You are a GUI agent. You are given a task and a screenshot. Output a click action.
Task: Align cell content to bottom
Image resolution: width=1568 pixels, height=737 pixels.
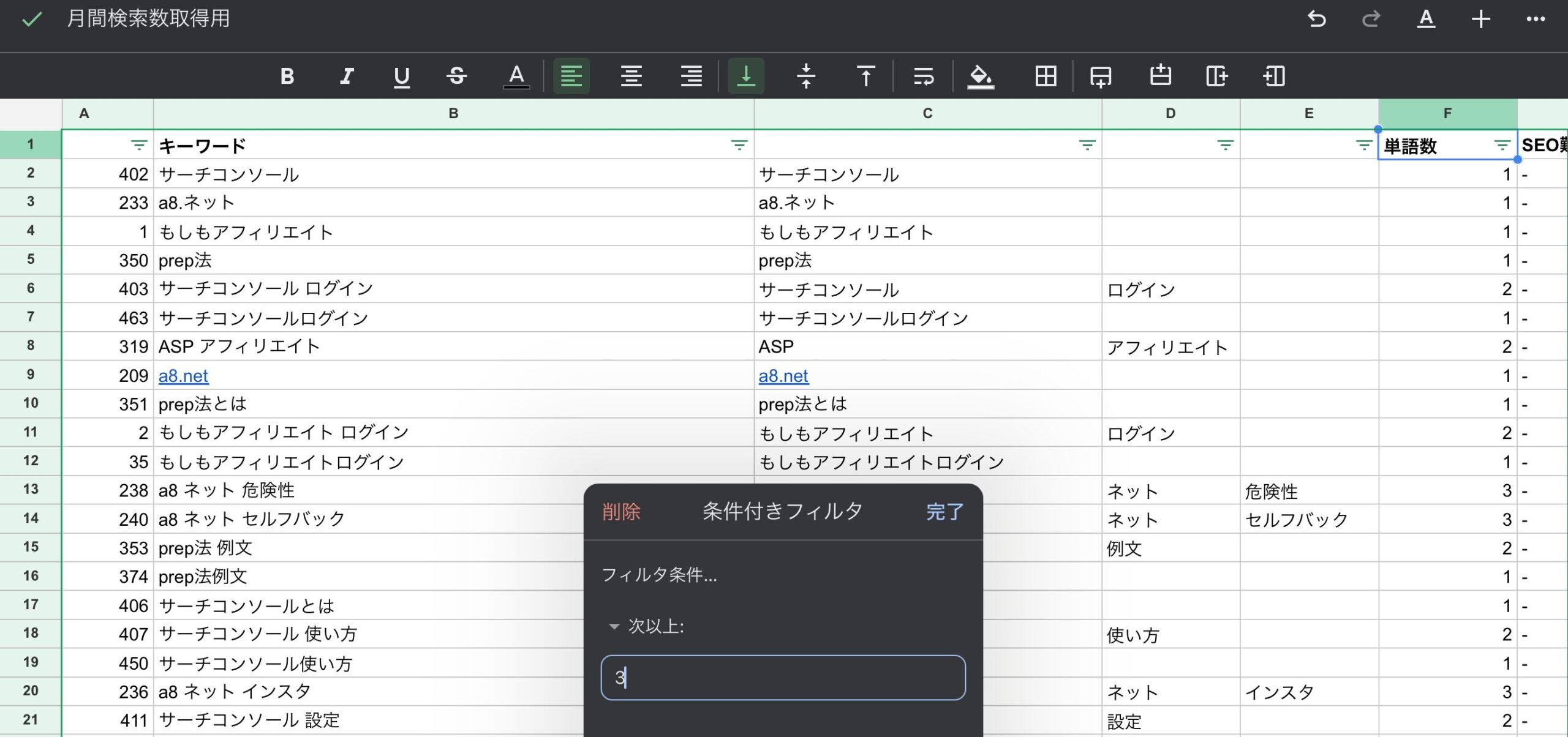tap(746, 76)
